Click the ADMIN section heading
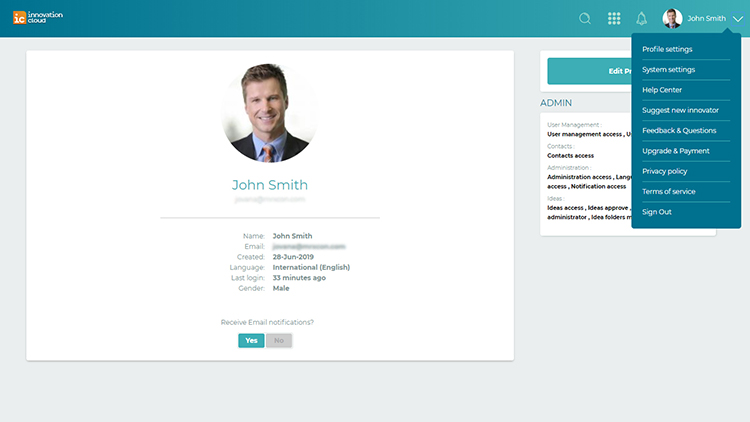 point(556,103)
